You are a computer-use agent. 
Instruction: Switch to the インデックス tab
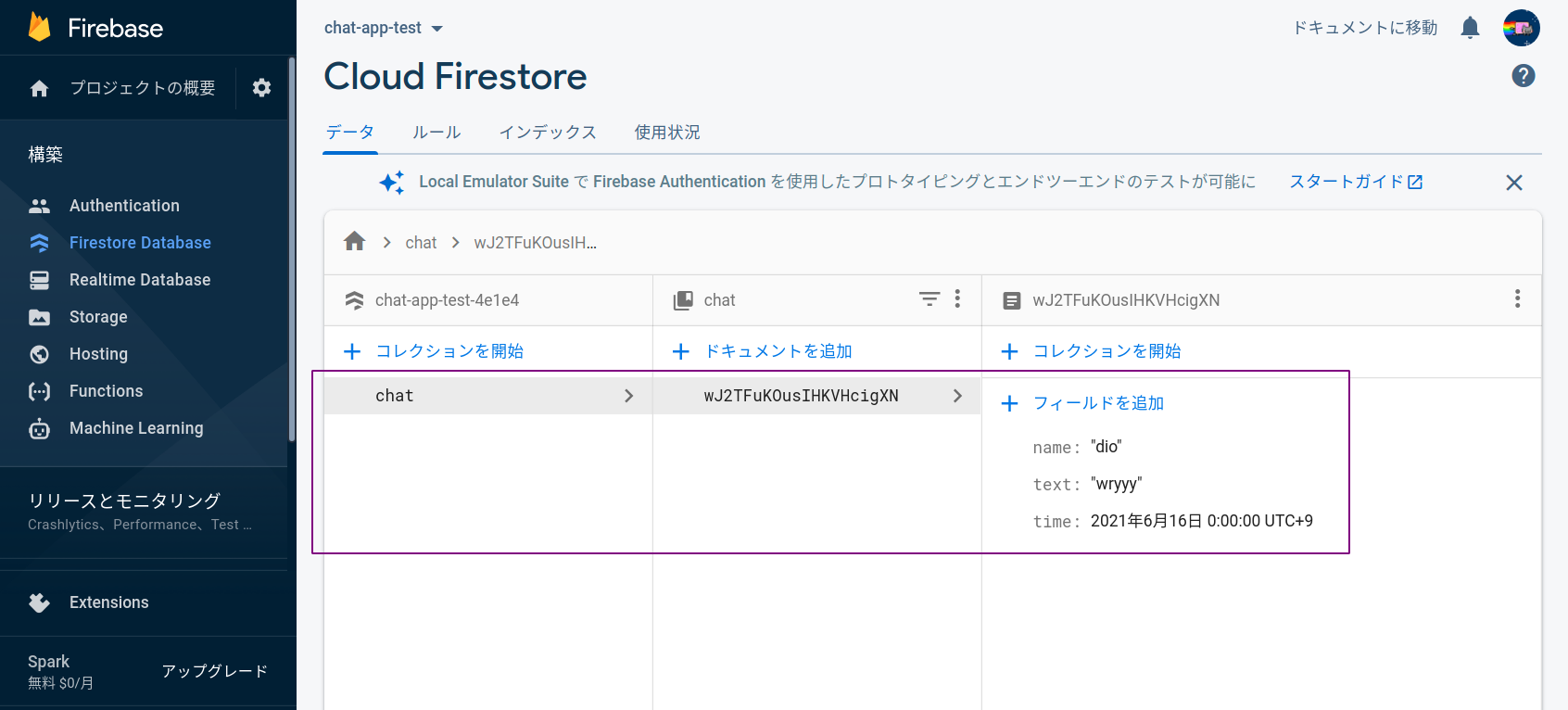pos(548,133)
